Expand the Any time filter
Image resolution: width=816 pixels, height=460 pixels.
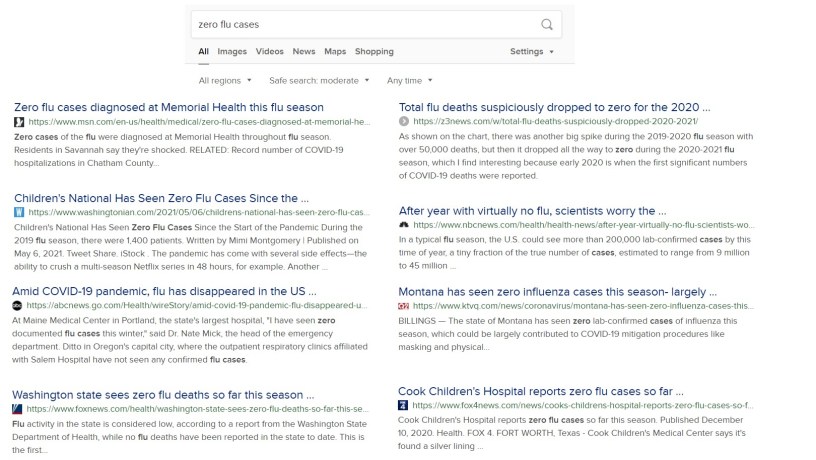click(x=410, y=80)
